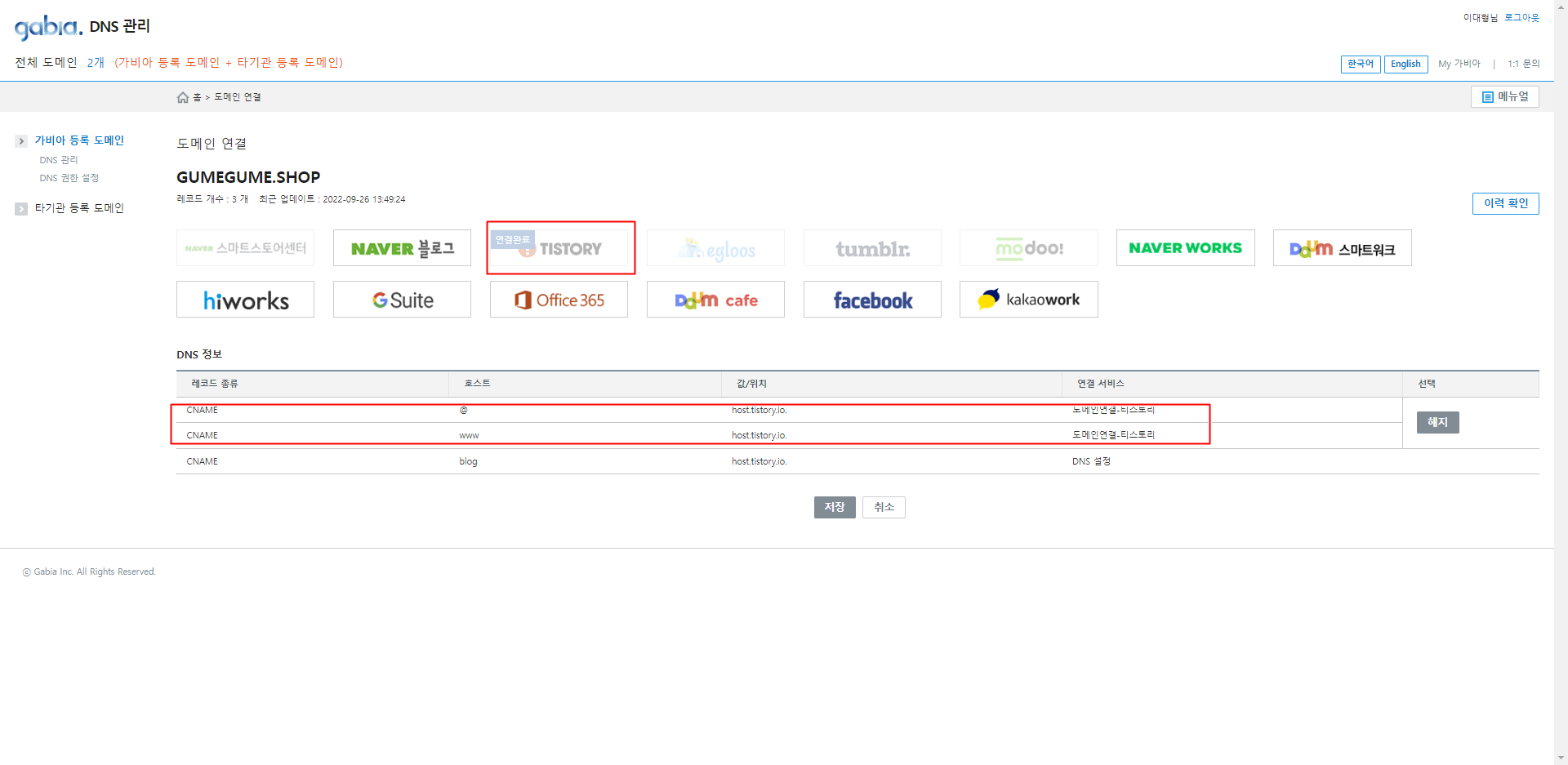Click host.tistory.io. in blog row
1568x765 pixels.
pyautogui.click(x=759, y=461)
